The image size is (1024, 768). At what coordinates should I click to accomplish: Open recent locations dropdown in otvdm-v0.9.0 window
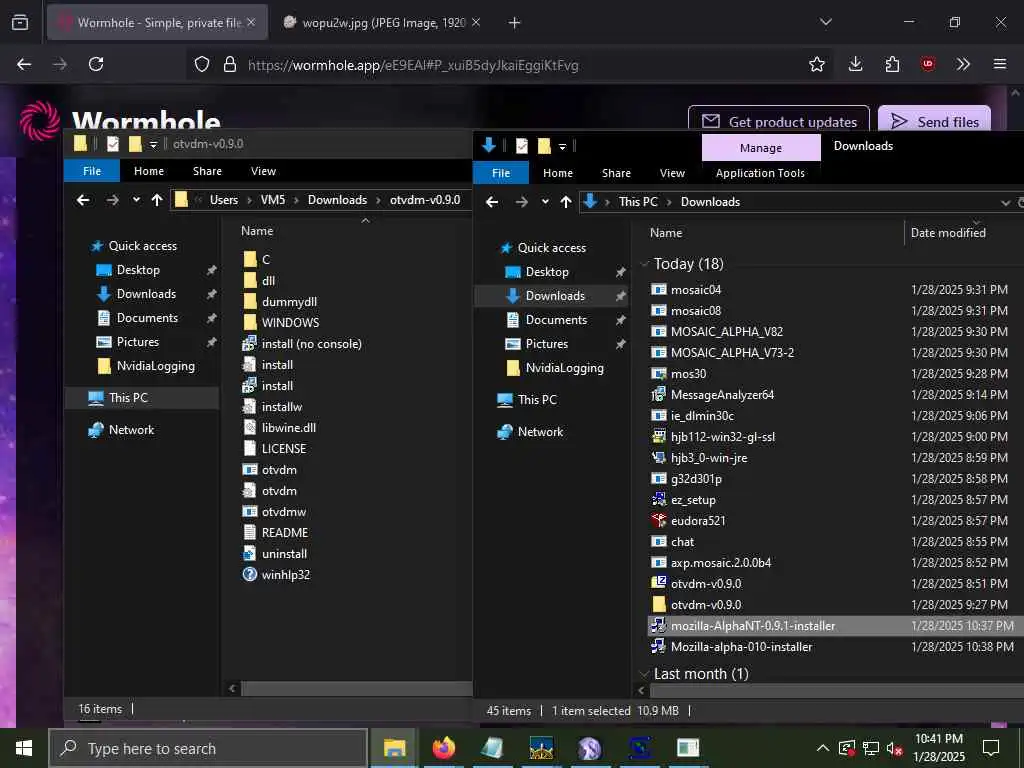coord(136,200)
